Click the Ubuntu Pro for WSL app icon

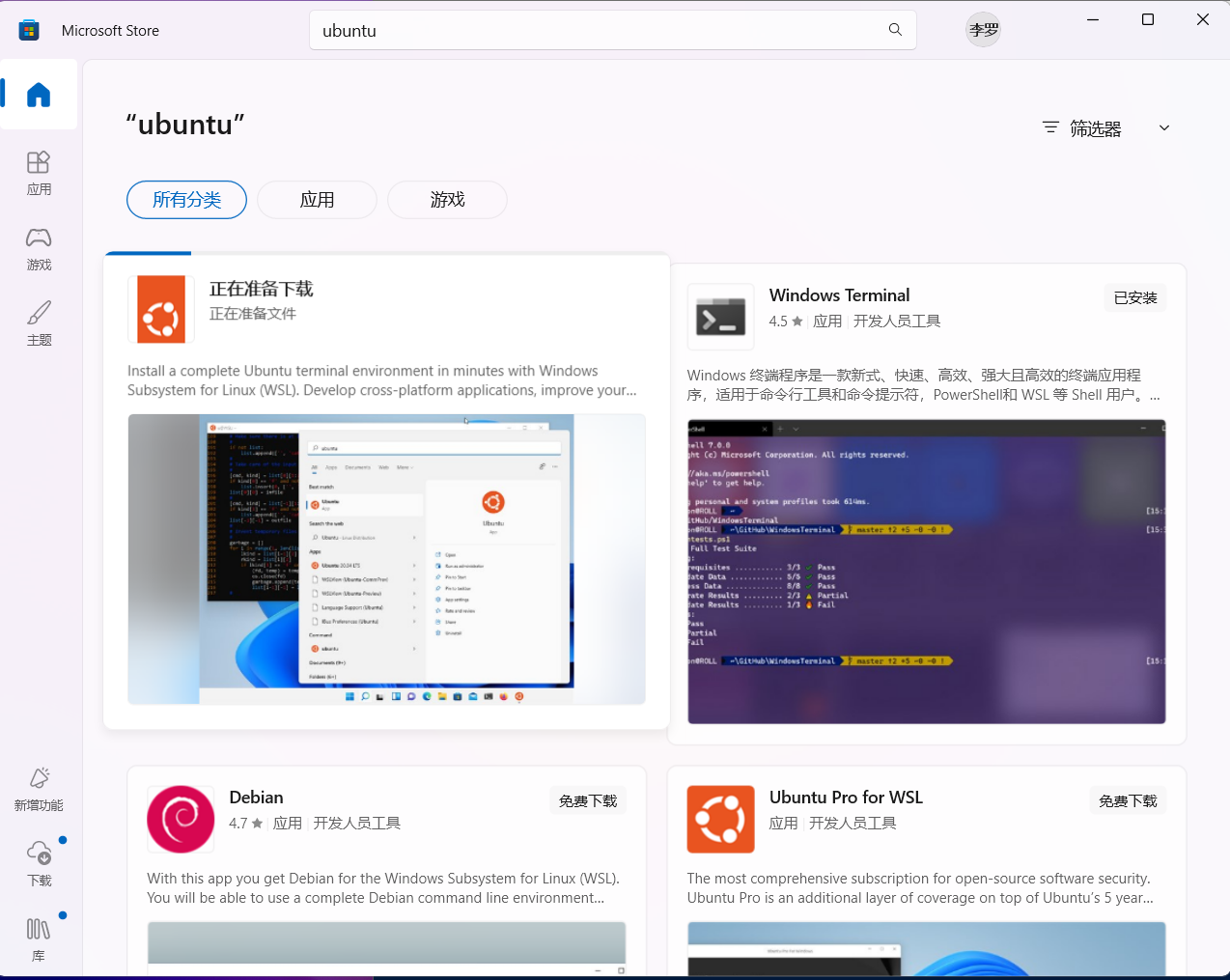(721, 820)
